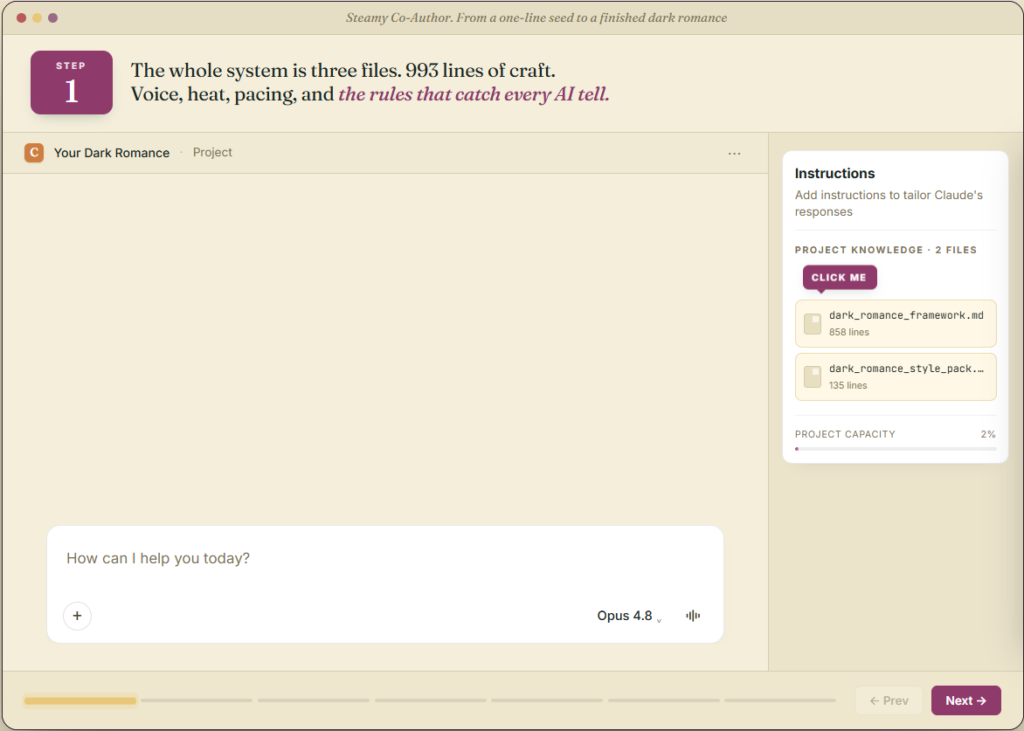
Task: Click the orange C project icon
Action: 34,153
